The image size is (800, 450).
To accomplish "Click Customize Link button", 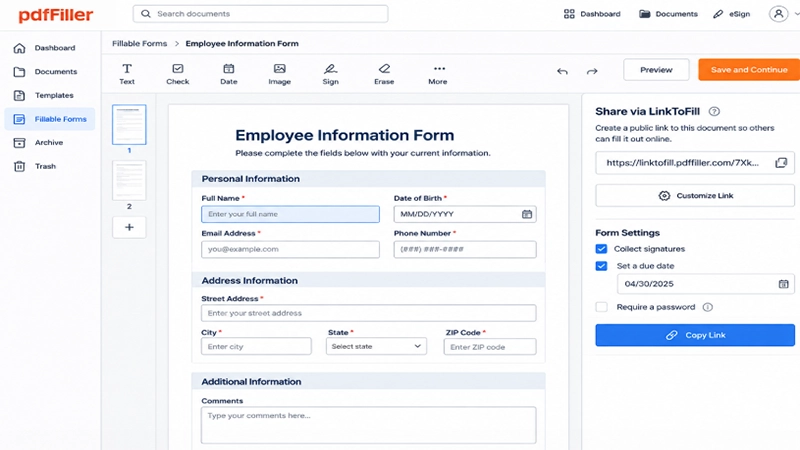I will tap(695, 195).
